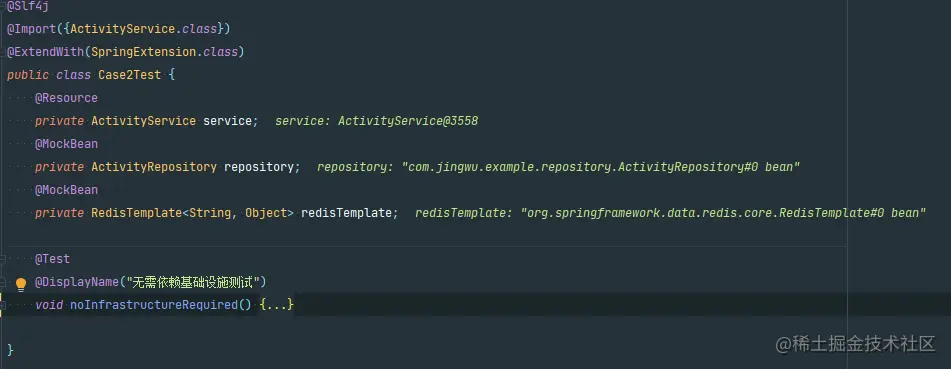Click the noInfrastructureRequired method name
This screenshot has width=951, height=369.
153,305
